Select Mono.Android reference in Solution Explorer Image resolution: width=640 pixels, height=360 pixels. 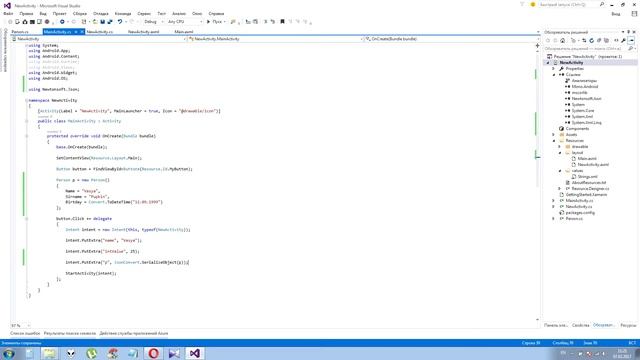584,87
